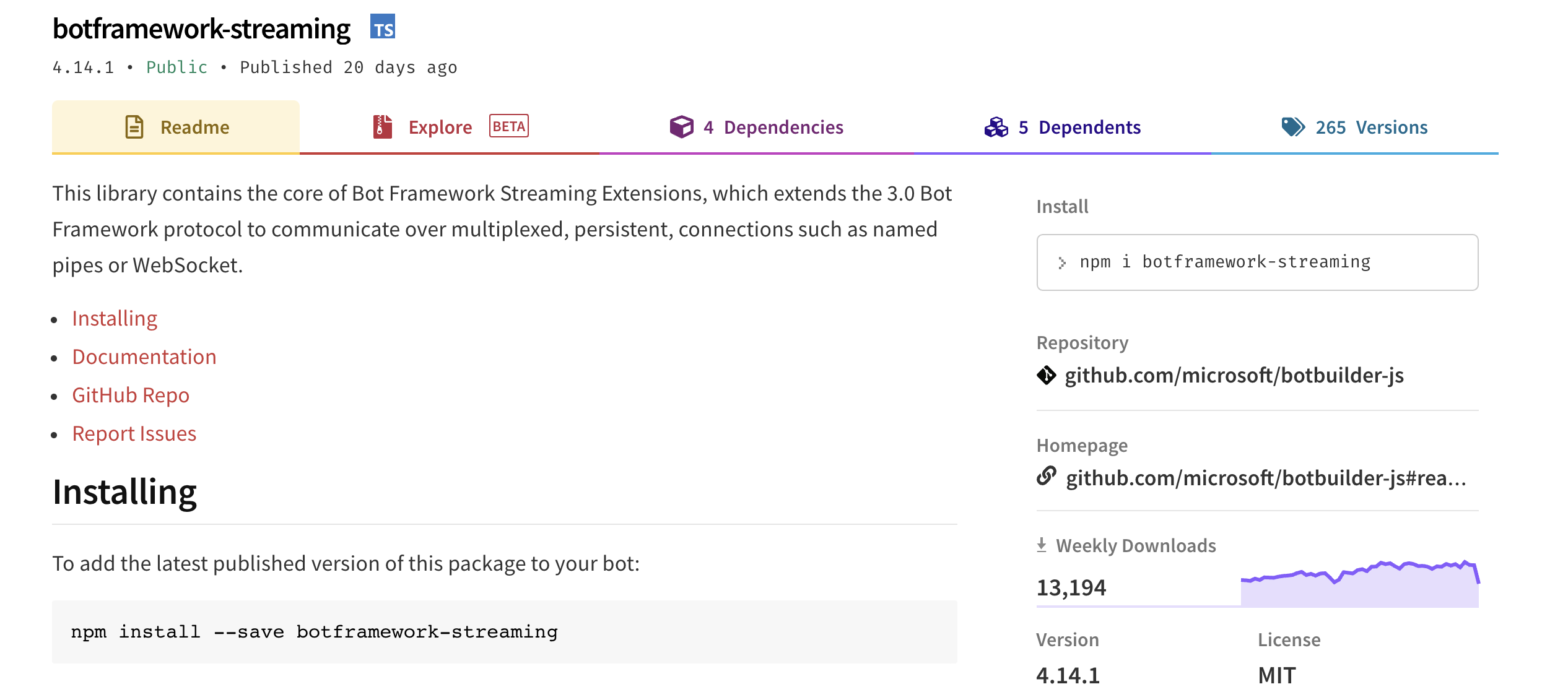The width and height of the screenshot is (1568, 692).
Task: Open the GitHub Repo link
Action: [131, 395]
